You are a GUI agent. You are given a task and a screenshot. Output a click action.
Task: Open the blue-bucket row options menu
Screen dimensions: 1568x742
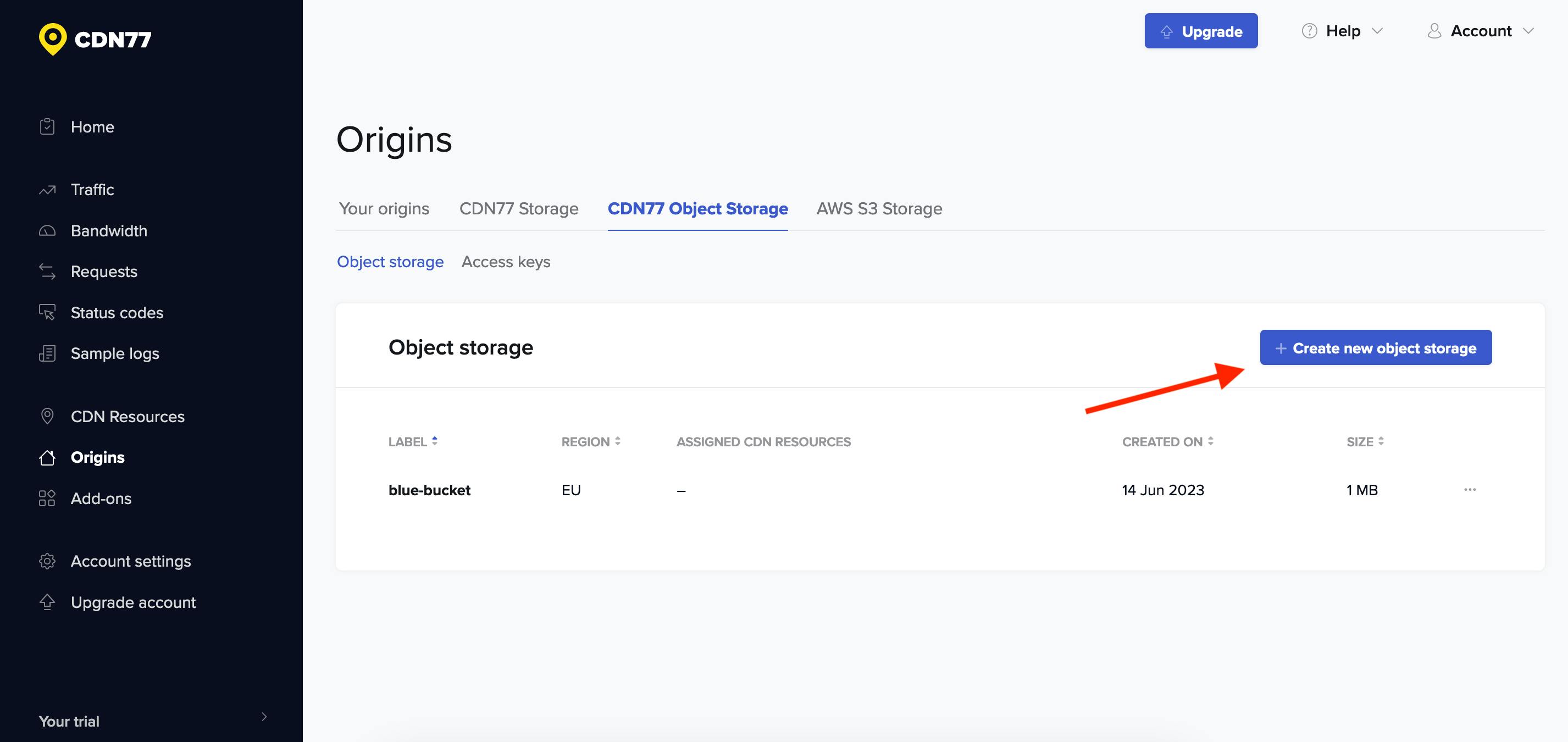[1470, 489]
